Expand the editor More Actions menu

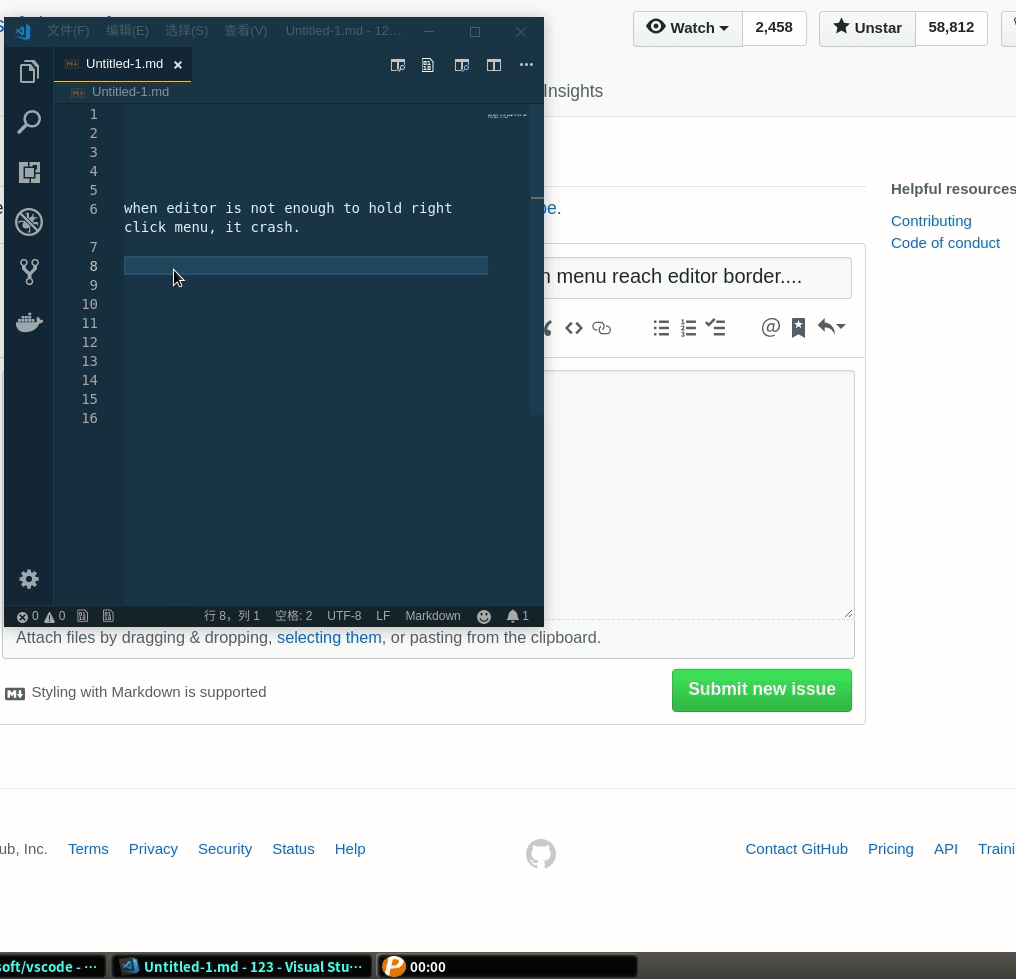[x=526, y=64]
